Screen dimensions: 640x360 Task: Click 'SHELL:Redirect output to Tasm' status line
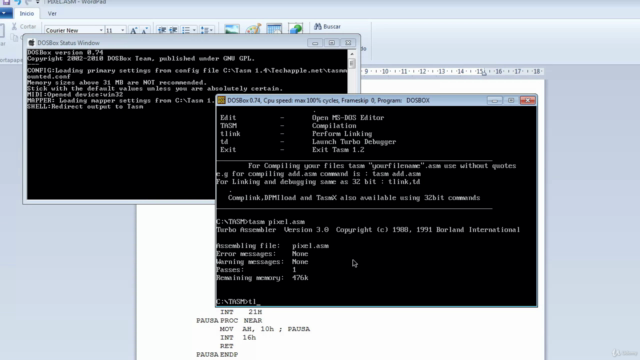pyautogui.click(x=85, y=107)
